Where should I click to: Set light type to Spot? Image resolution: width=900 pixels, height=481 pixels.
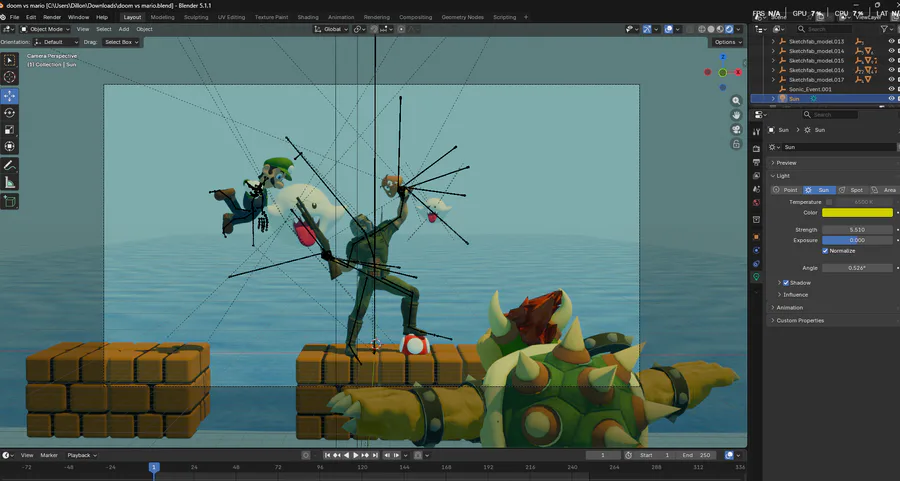(x=851, y=190)
